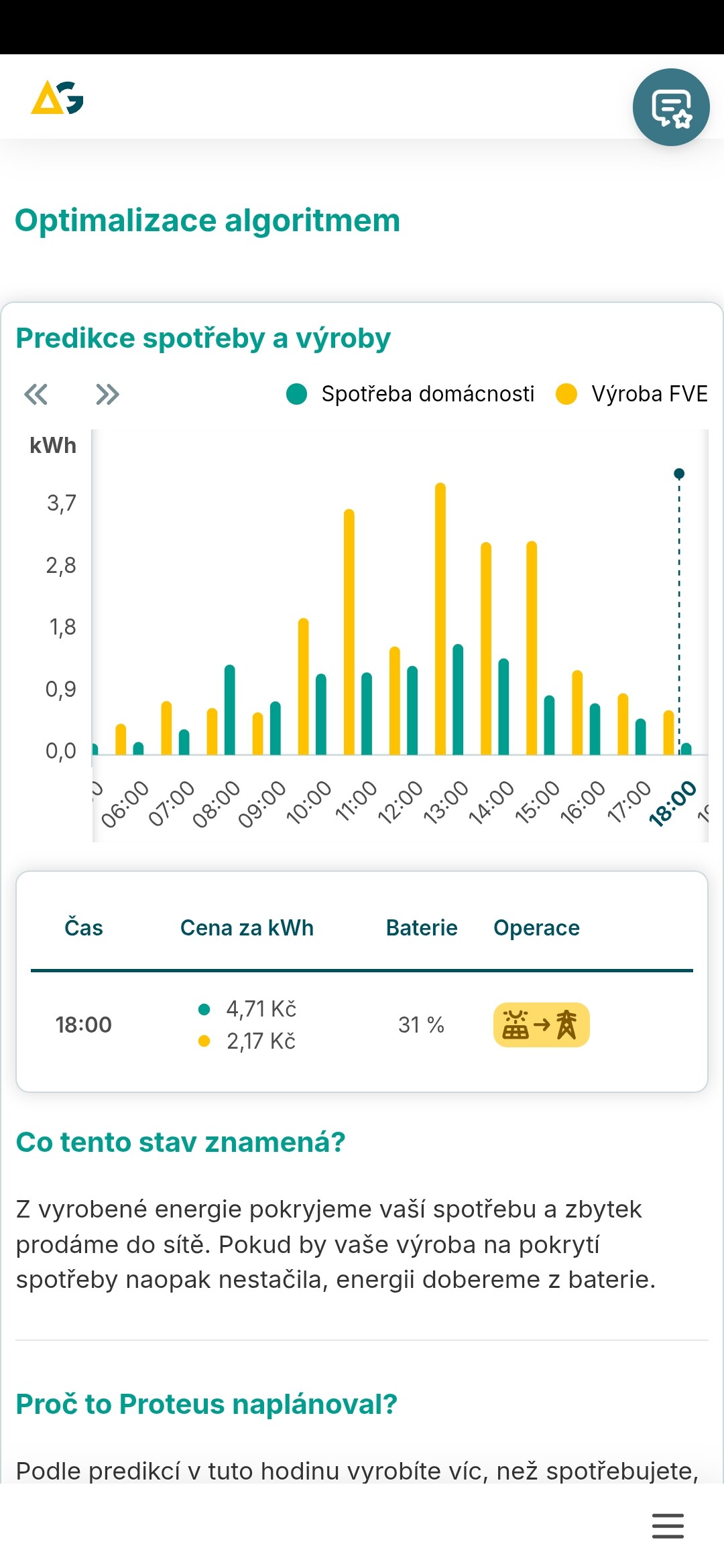The image size is (724, 1568).
Task: Tap the solar-to-grid operation icon
Action: [x=541, y=1025]
